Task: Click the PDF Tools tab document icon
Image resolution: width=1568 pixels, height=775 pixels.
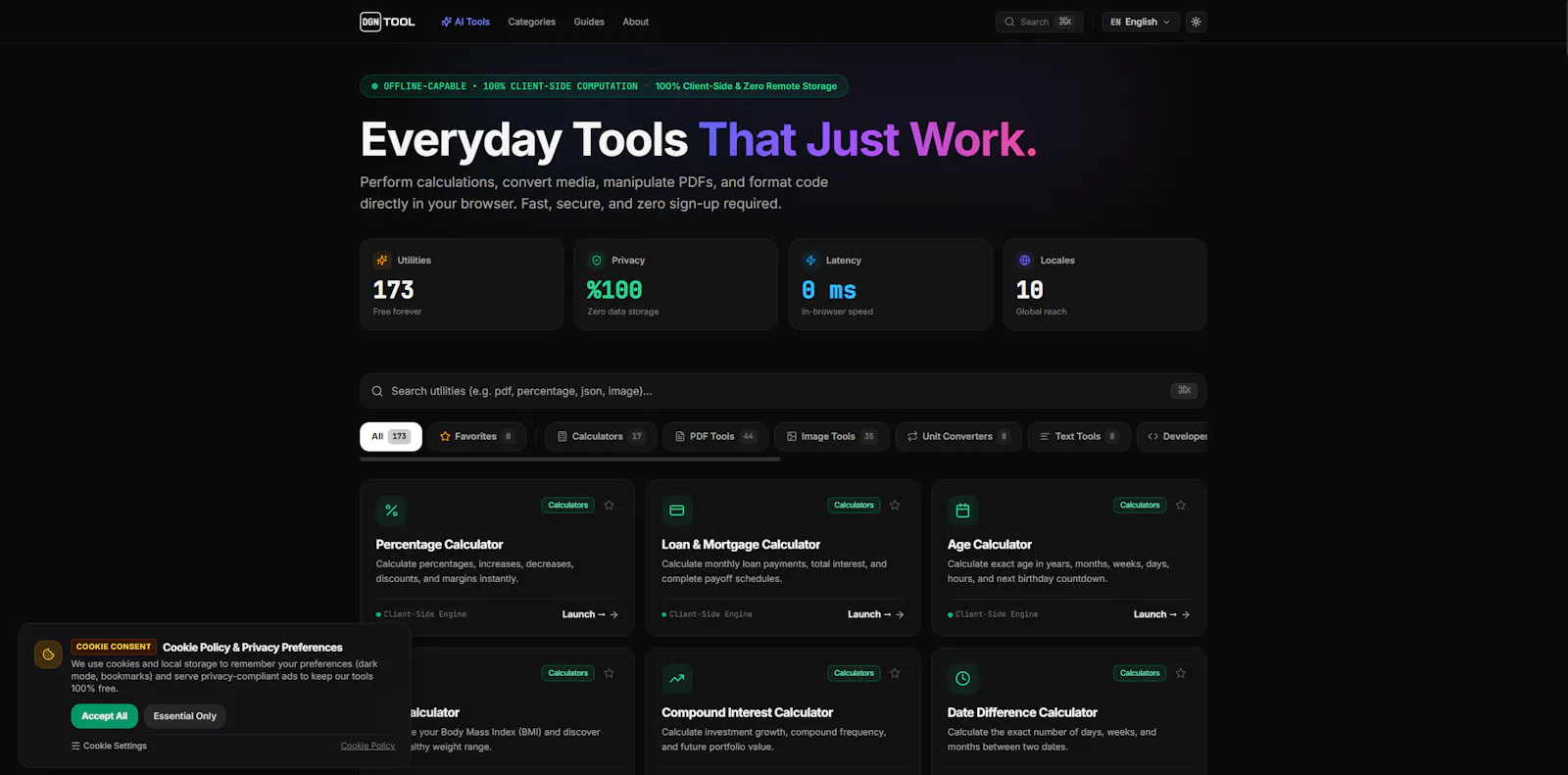Action: pos(680,437)
